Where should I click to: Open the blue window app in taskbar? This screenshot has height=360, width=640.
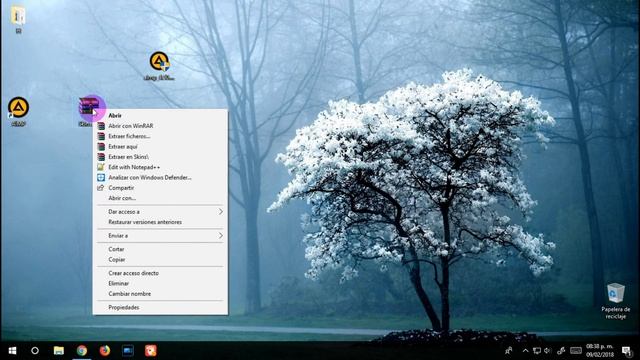point(128,351)
